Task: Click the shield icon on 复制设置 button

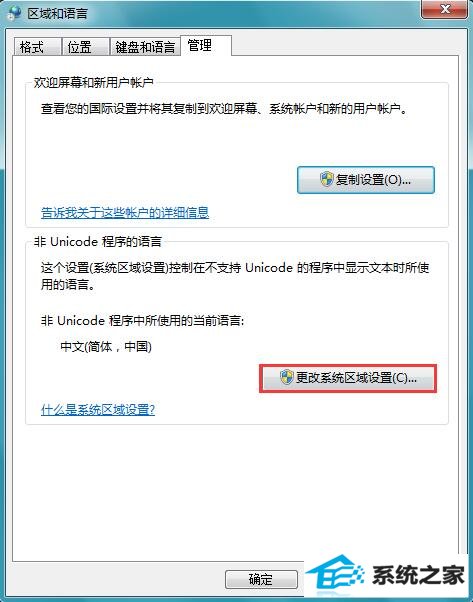Action: [x=327, y=179]
